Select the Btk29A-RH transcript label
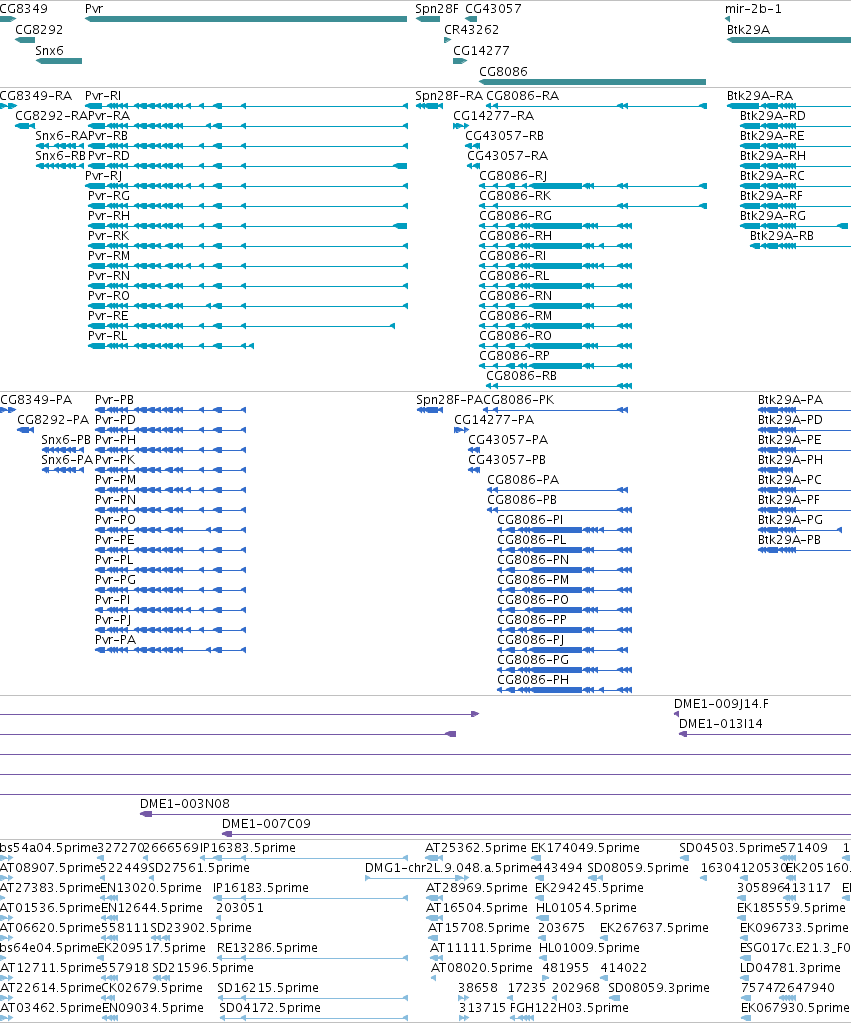The image size is (851, 1023). (x=773, y=156)
